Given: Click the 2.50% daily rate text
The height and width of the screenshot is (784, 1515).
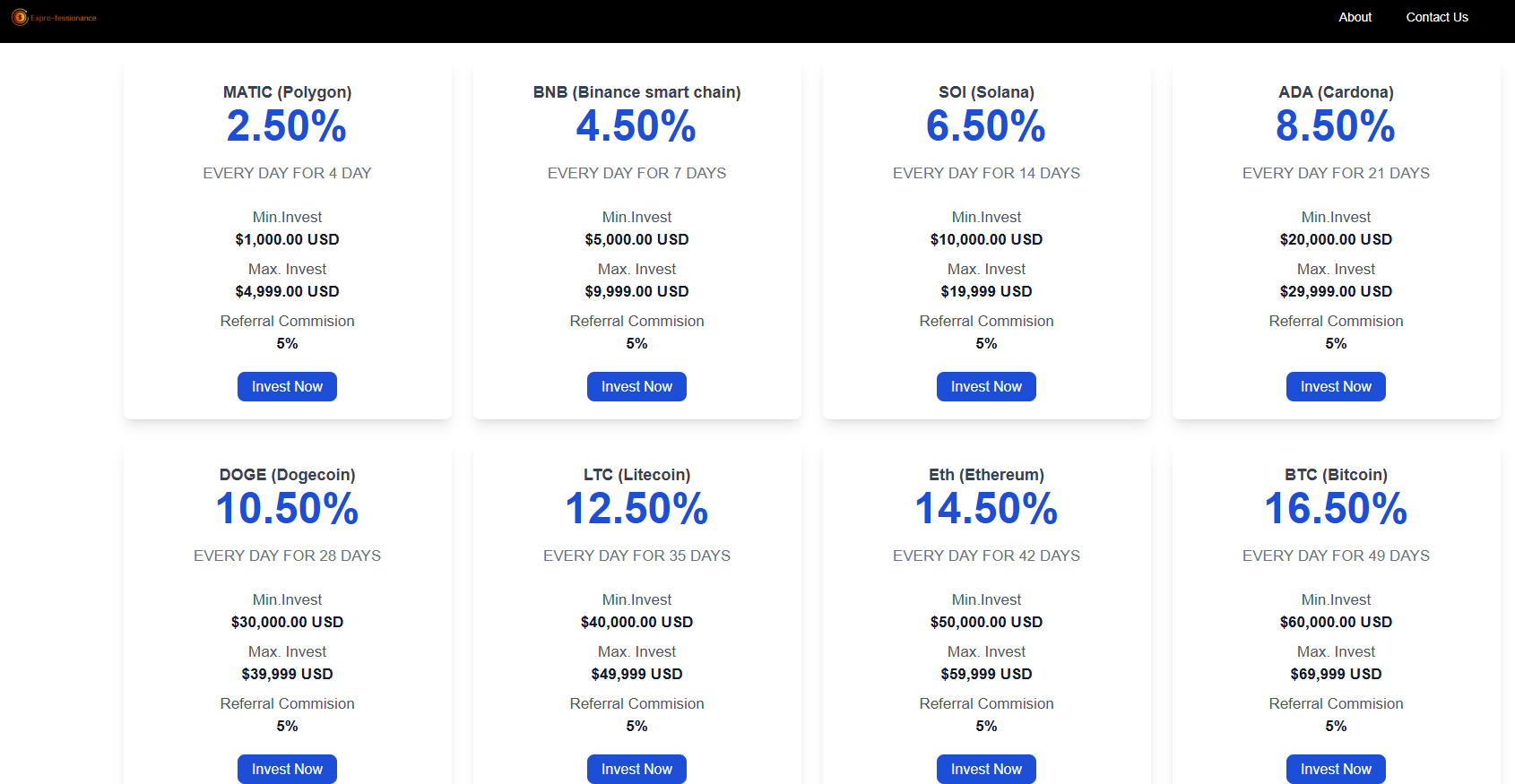Looking at the screenshot, I should tap(287, 126).
